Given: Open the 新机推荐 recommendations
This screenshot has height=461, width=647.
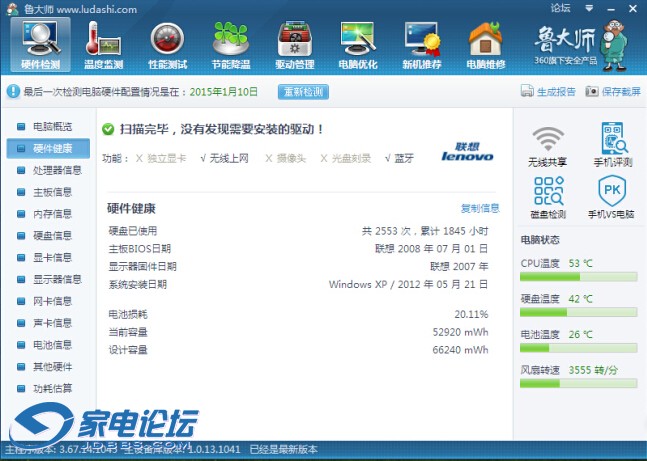Looking at the screenshot, I should coord(422,45).
